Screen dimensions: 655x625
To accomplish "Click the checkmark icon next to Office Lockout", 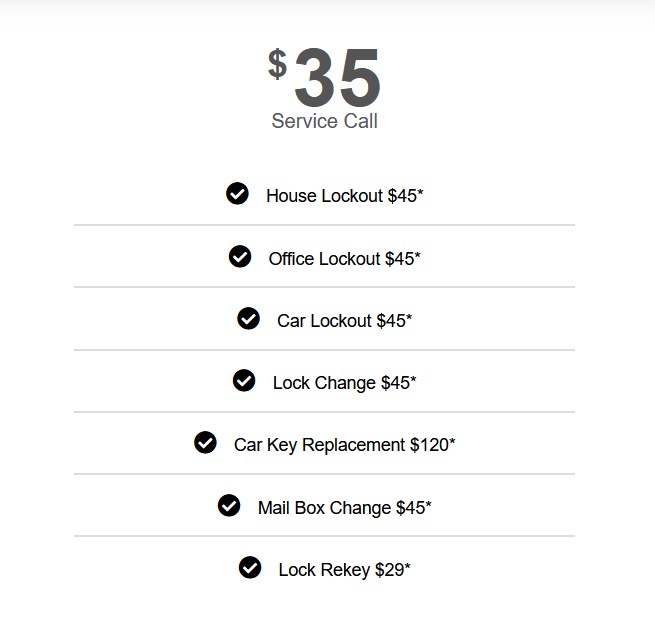I will [240, 257].
